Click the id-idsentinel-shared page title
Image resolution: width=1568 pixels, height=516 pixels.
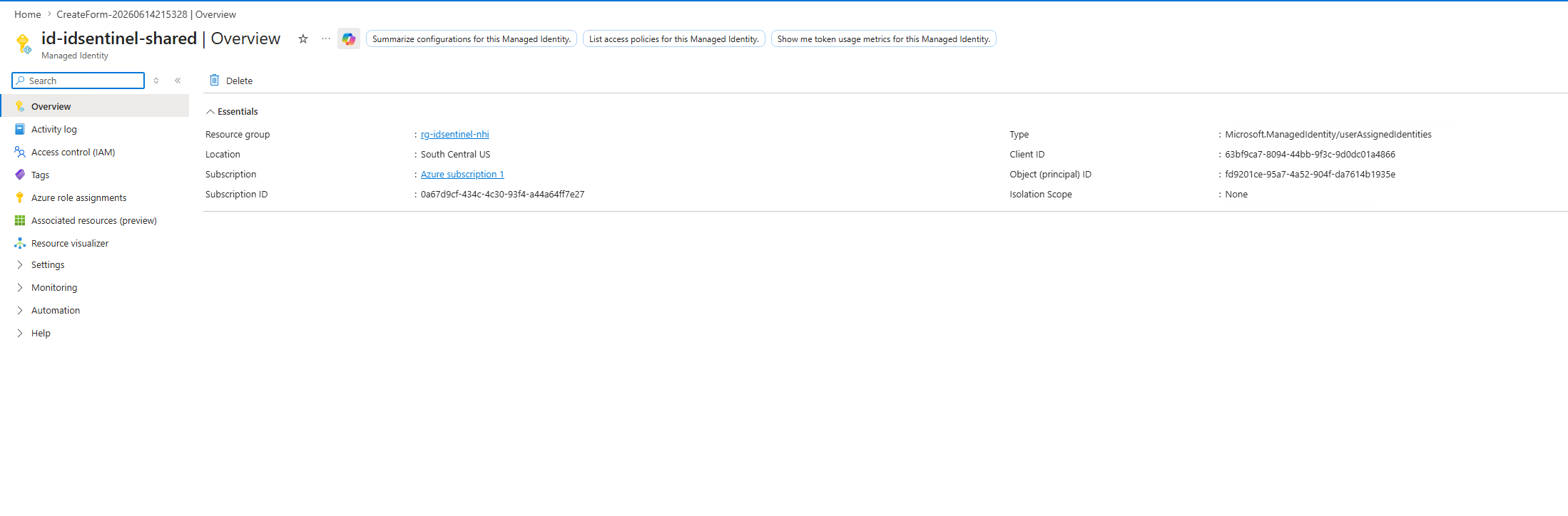click(119, 38)
